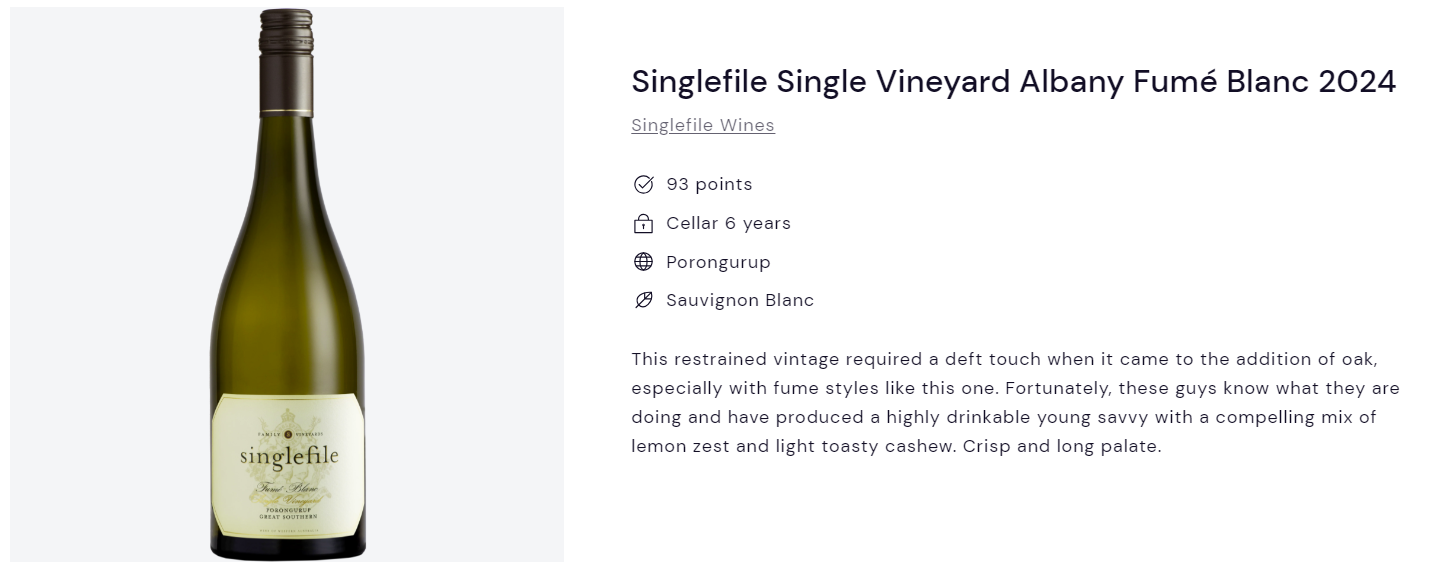The height and width of the screenshot is (566, 1435).
Task: Open the wine bottle product image
Action: [287, 284]
